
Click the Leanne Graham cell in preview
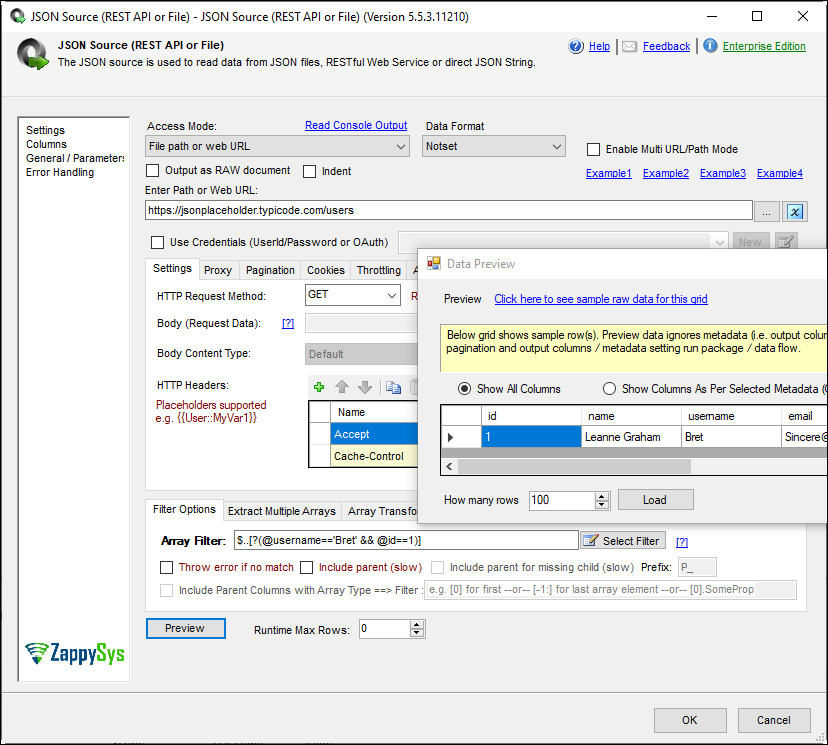631,437
